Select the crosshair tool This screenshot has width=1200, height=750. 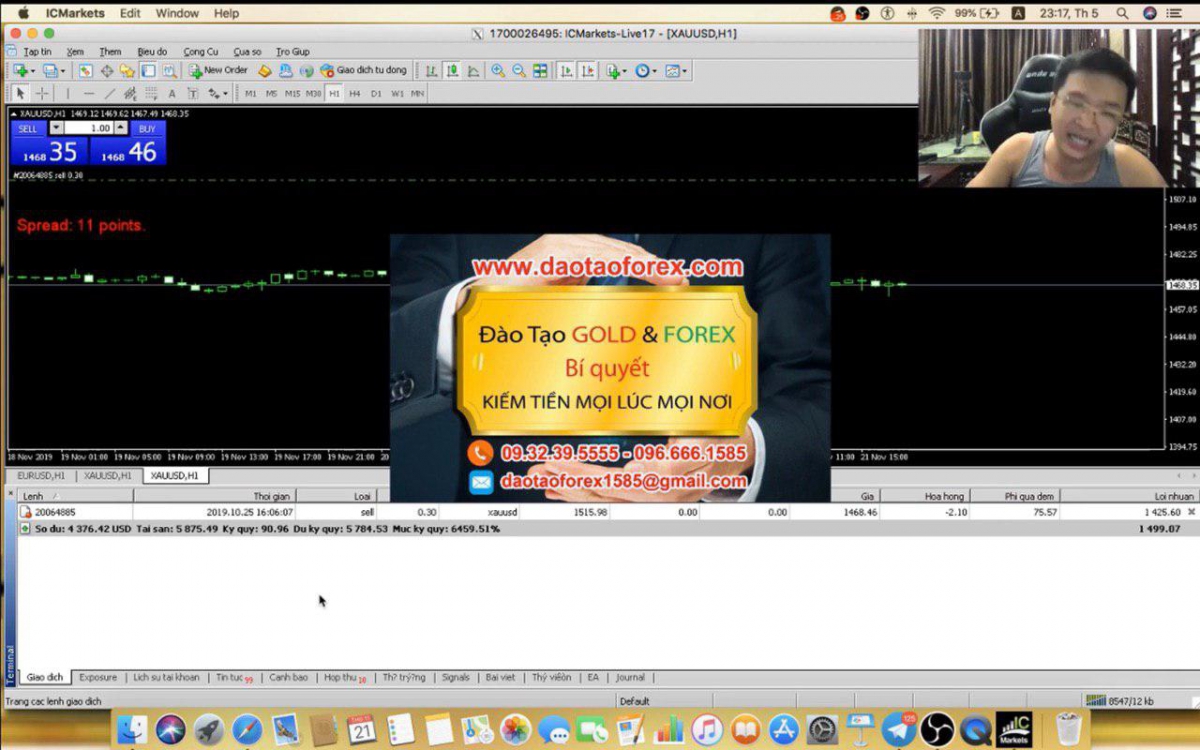tap(42, 93)
